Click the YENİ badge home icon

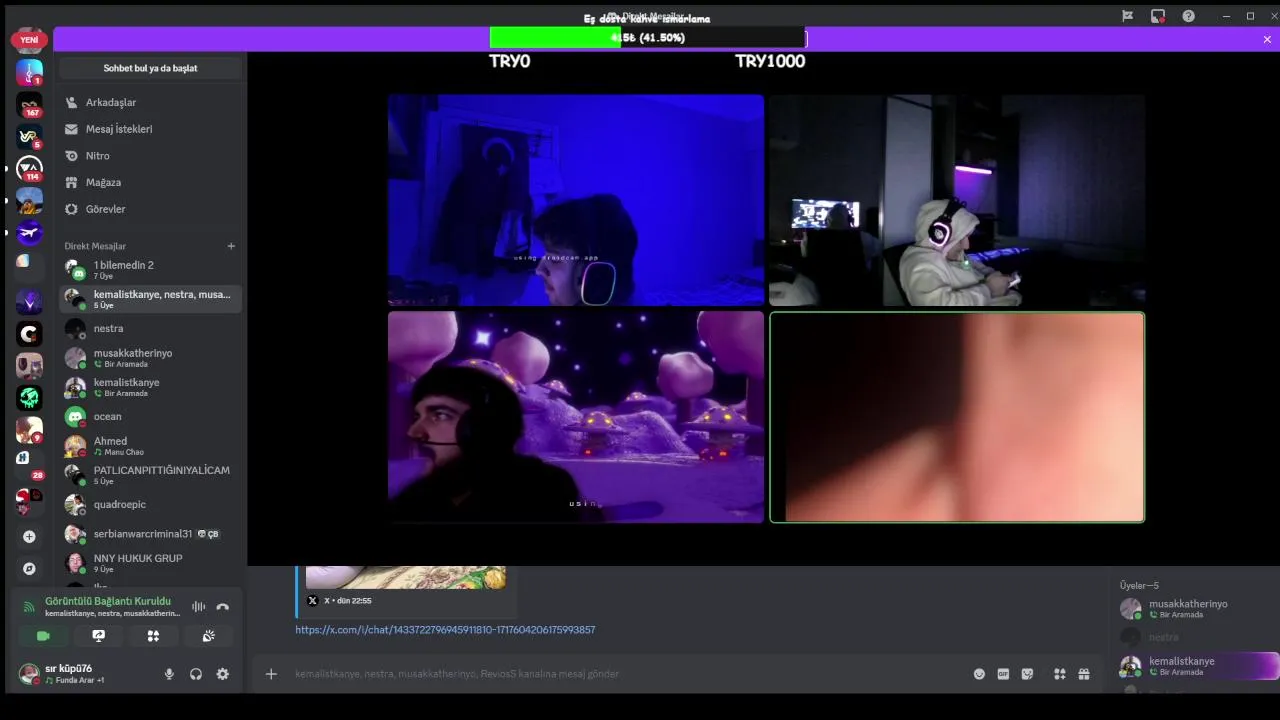(29, 40)
